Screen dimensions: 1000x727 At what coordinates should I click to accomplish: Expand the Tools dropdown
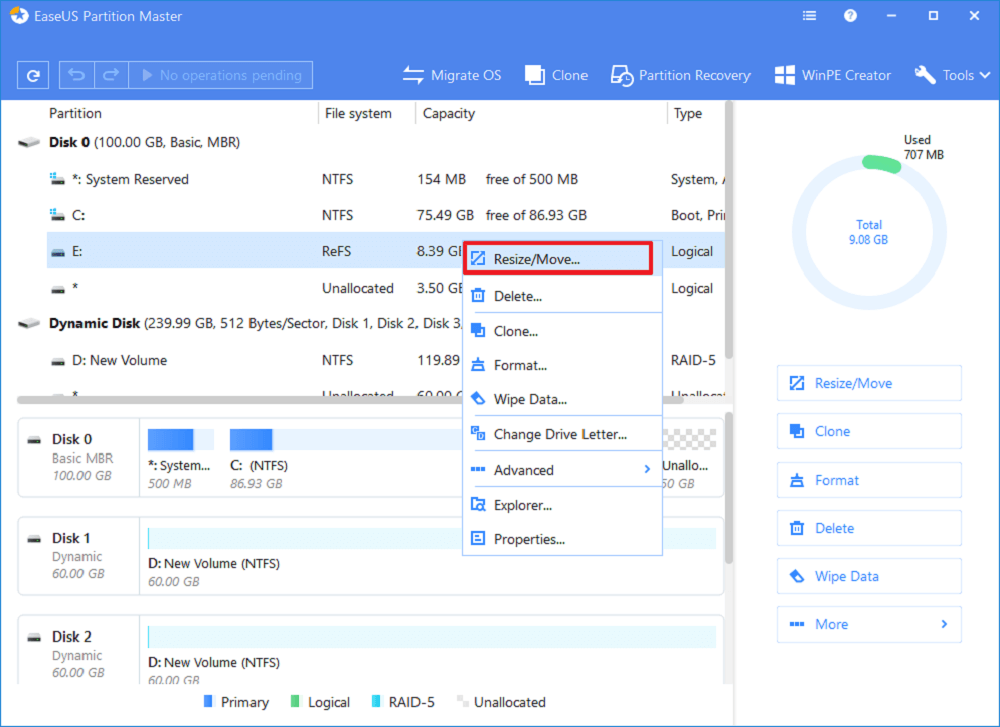pyautogui.click(x=952, y=75)
